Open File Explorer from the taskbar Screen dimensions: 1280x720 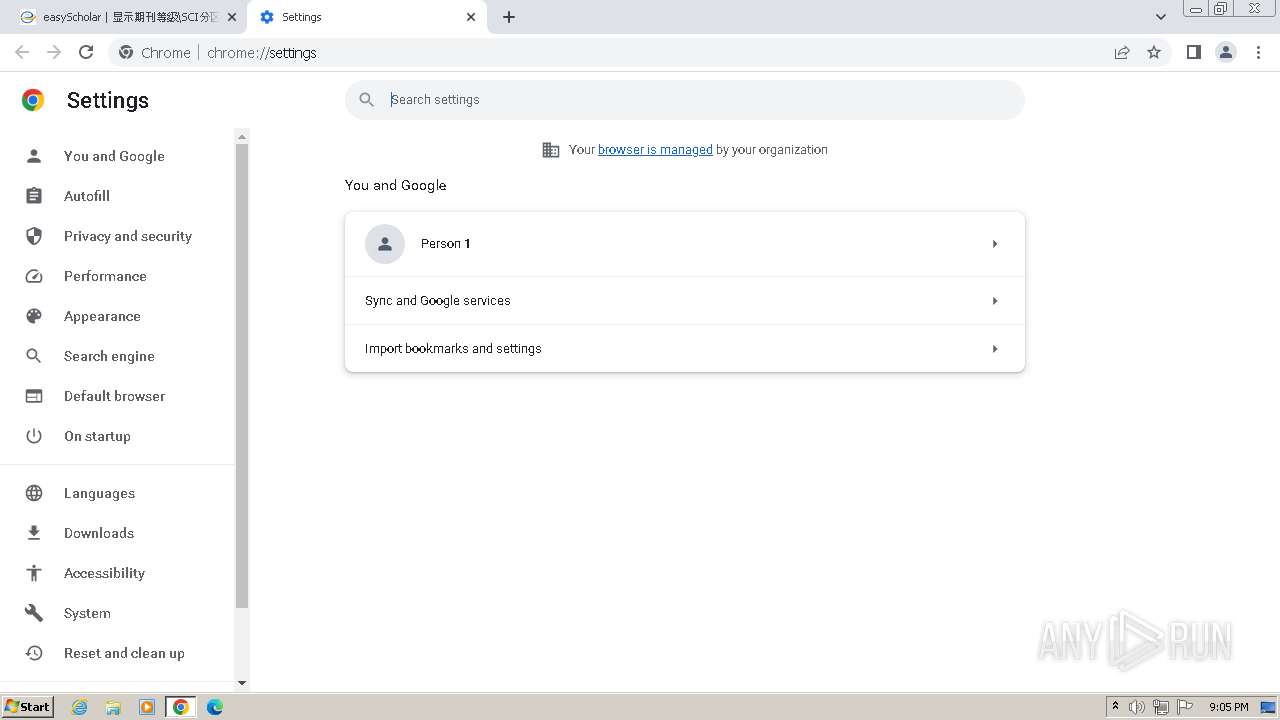(113, 707)
